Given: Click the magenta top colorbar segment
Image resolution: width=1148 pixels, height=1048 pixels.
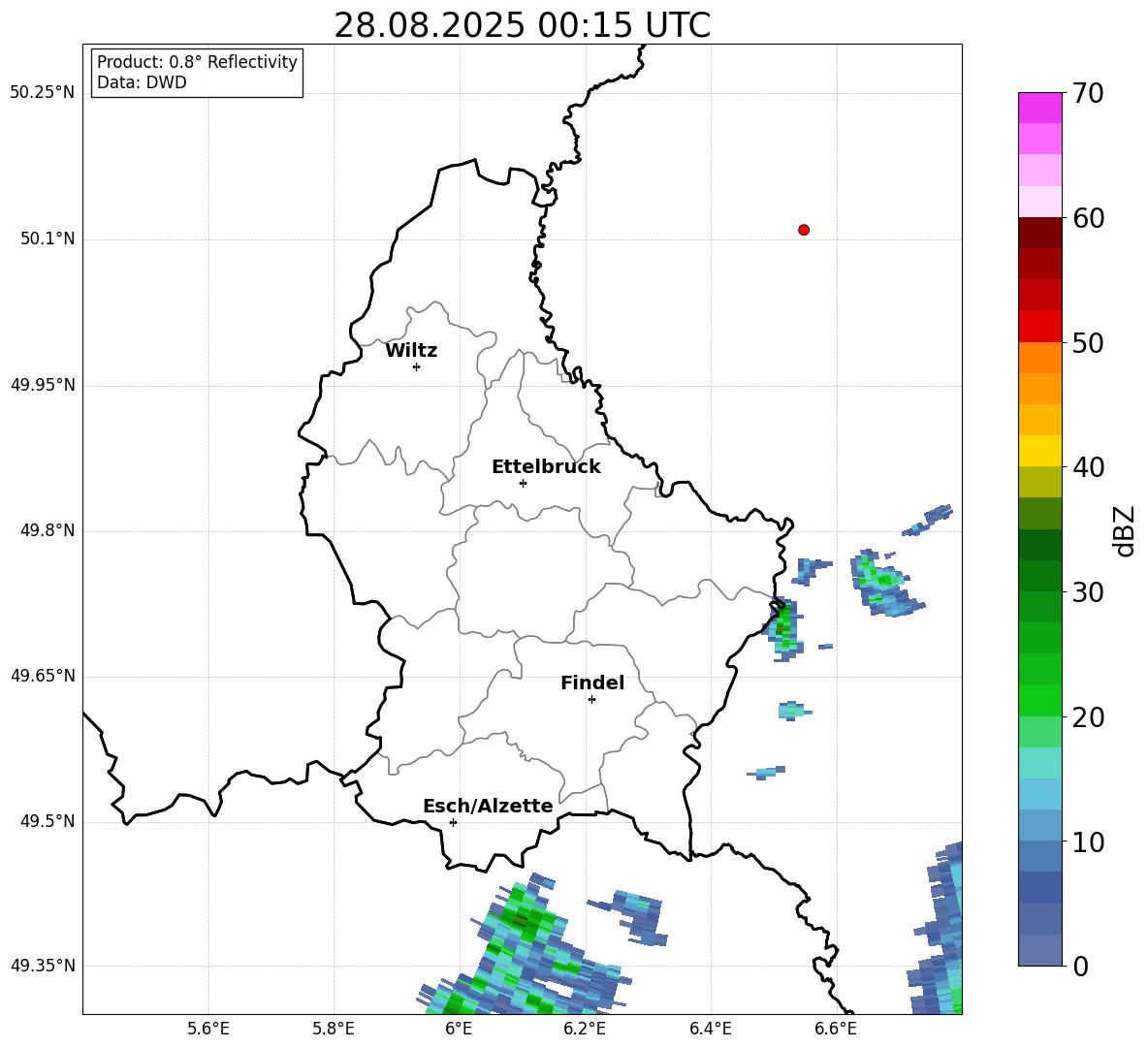Looking at the screenshot, I should coord(1039,108).
